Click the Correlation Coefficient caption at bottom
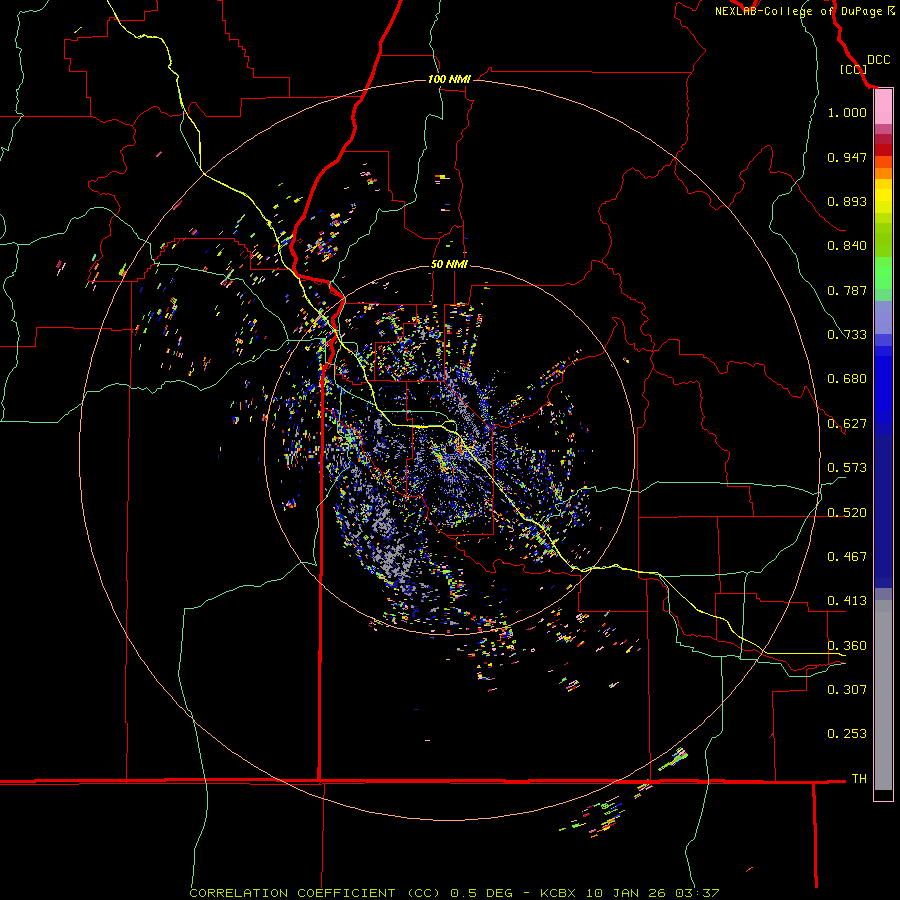 coord(454,893)
